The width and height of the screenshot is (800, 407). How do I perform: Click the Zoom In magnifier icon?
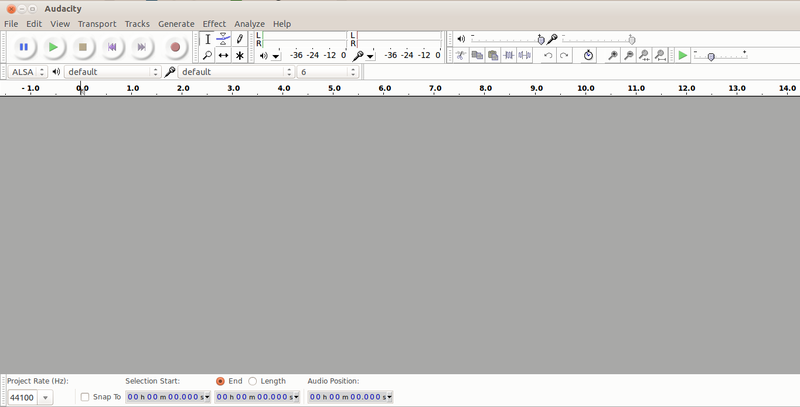[x=613, y=55]
